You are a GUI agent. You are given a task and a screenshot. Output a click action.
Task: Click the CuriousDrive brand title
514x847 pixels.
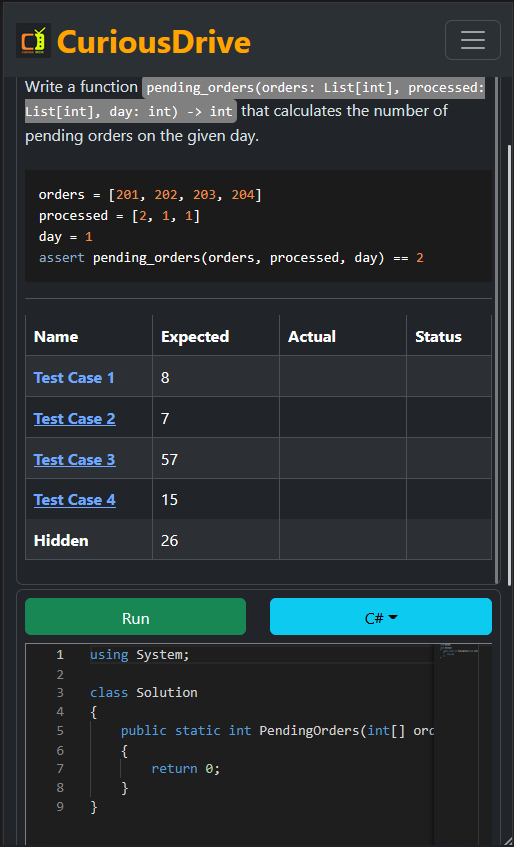(154, 42)
